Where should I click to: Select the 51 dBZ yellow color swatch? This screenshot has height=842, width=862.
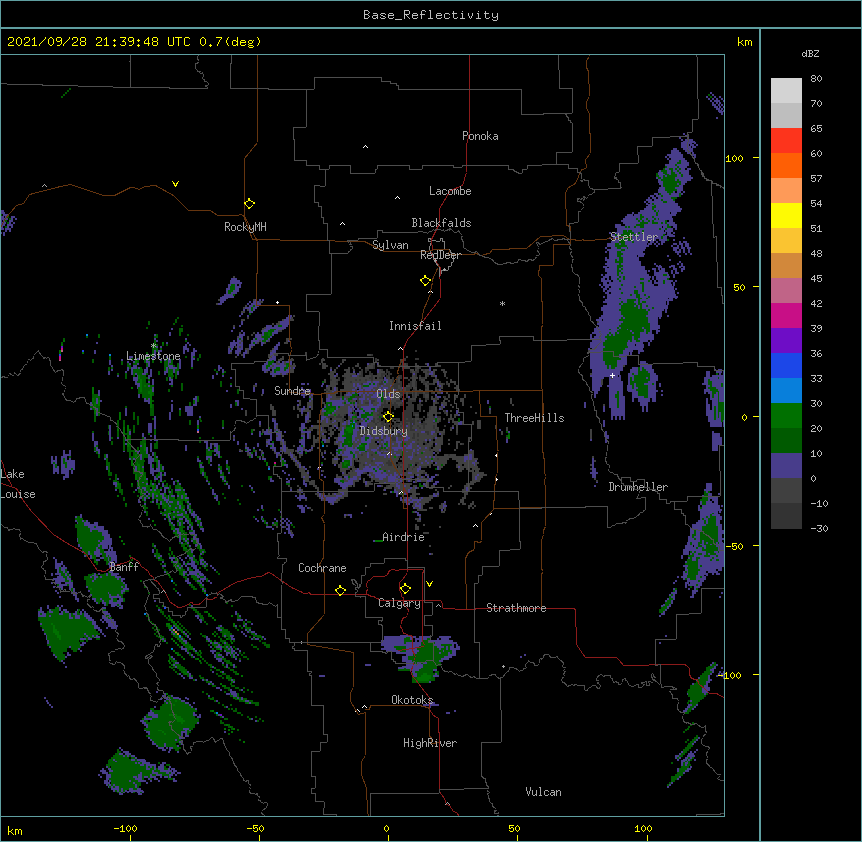[786, 215]
